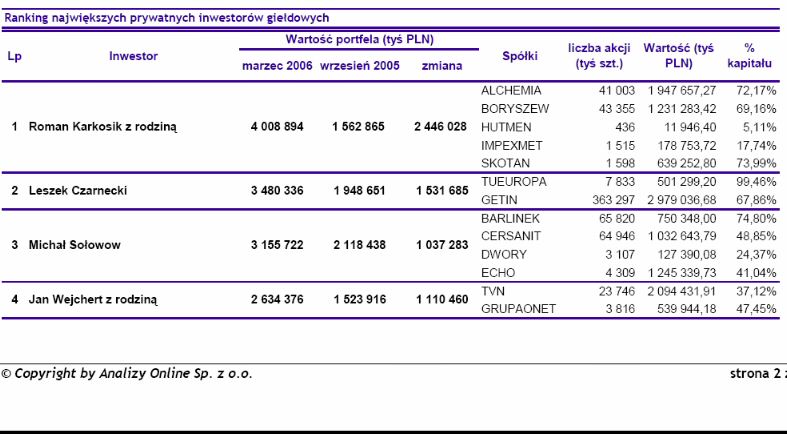Click the GRUPAONET company entry
The width and height of the screenshot is (787, 434).
517,309
